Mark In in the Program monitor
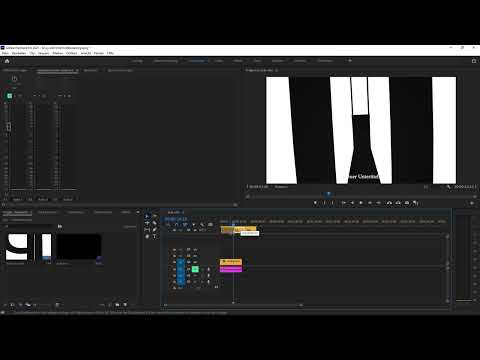This screenshot has width=480, height=360. (324, 203)
